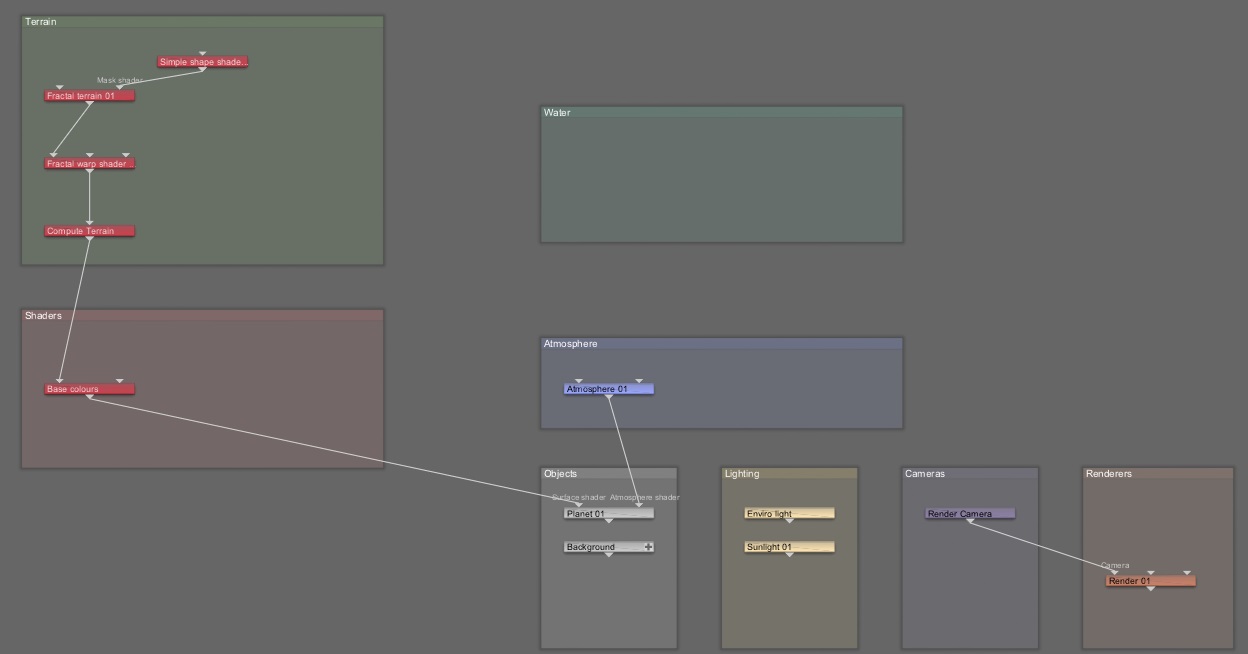Select the Sunlight 01 node
The height and width of the screenshot is (654, 1248).
click(x=789, y=547)
